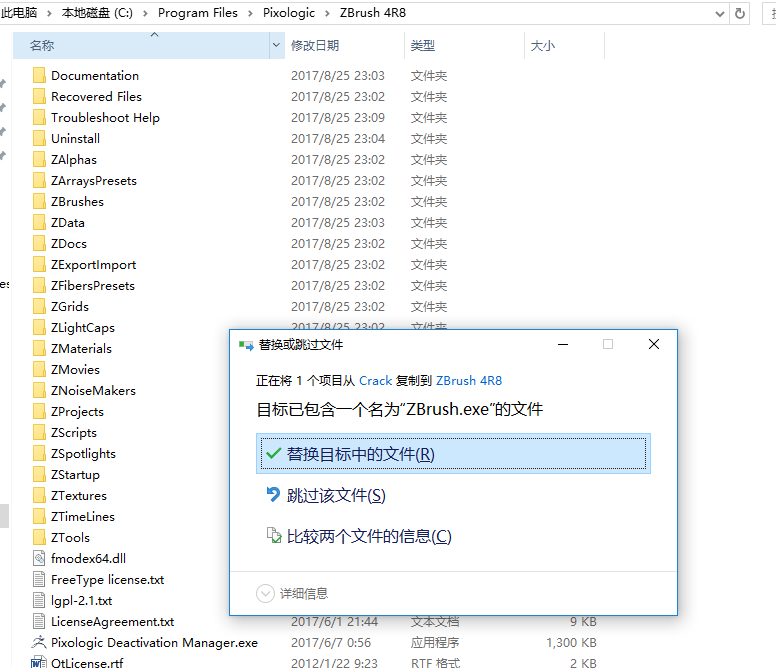The width and height of the screenshot is (776, 668).
Task: Open the Crack source folder link
Action: click(x=376, y=381)
